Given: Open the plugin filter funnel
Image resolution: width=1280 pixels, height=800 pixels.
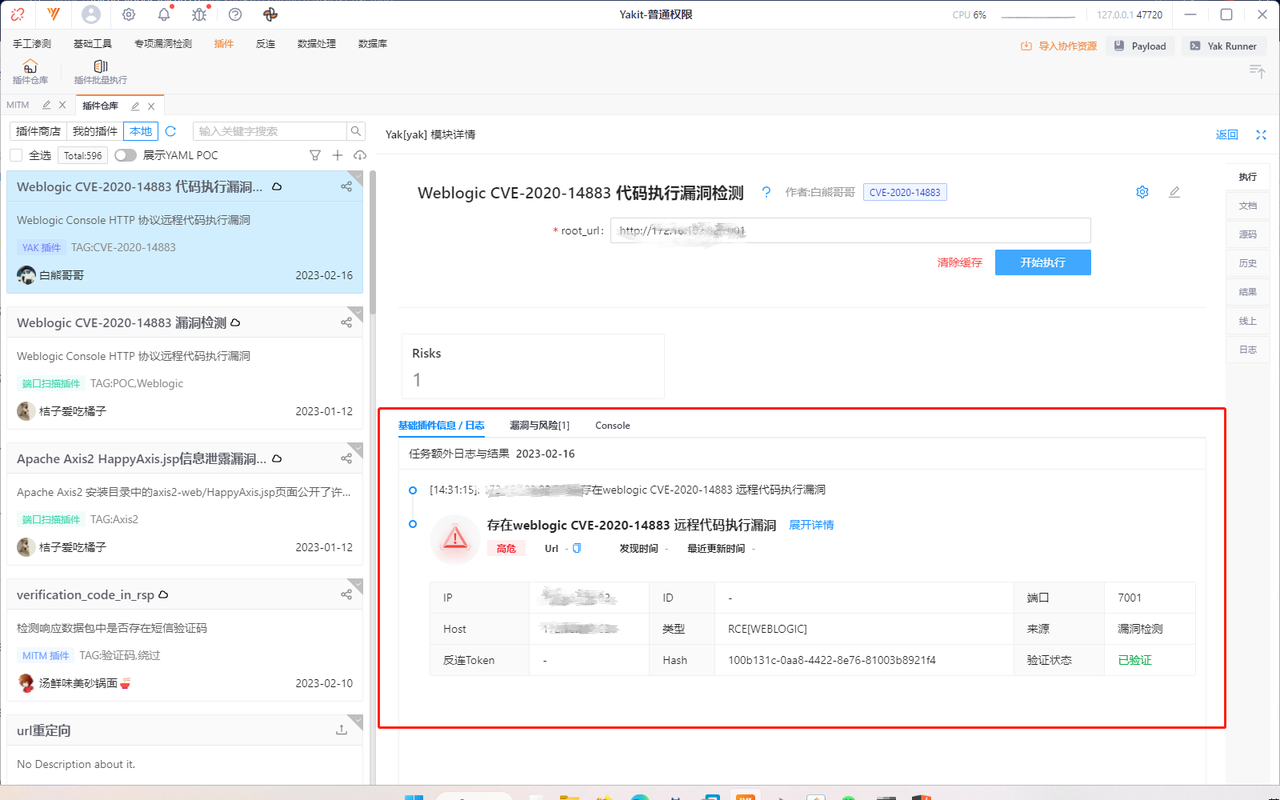Looking at the screenshot, I should click(x=315, y=155).
